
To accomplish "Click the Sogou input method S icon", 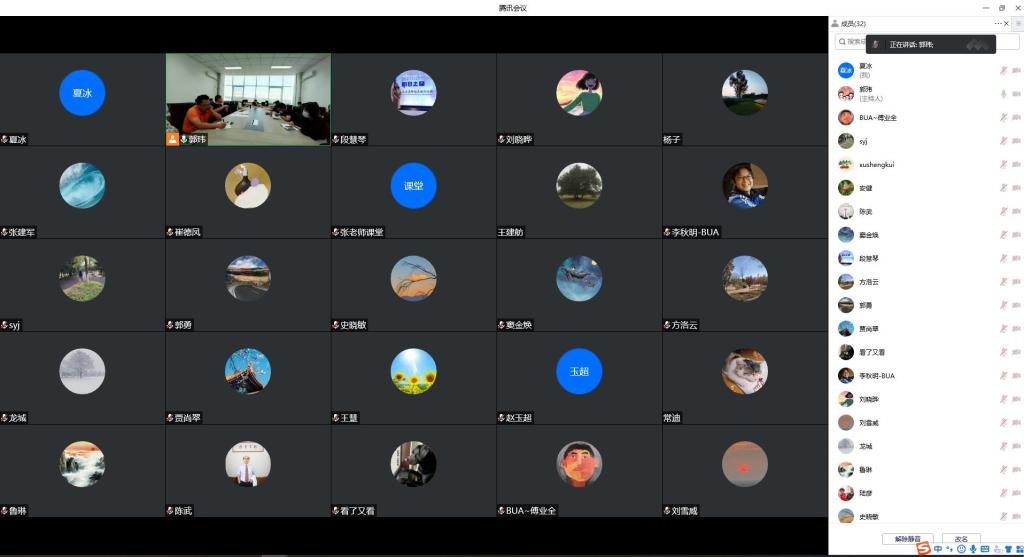I will pyautogui.click(x=924, y=548).
